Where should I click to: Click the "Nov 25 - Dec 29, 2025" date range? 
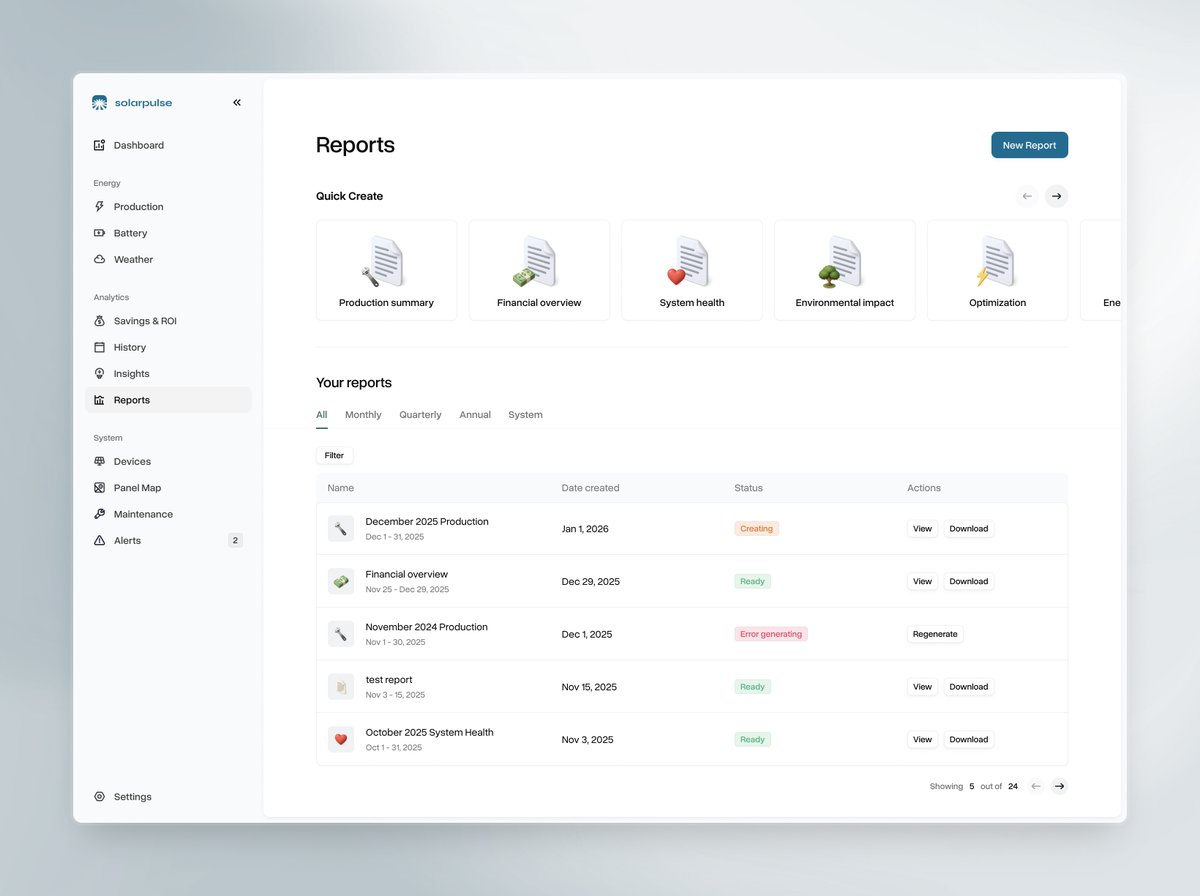(407, 589)
